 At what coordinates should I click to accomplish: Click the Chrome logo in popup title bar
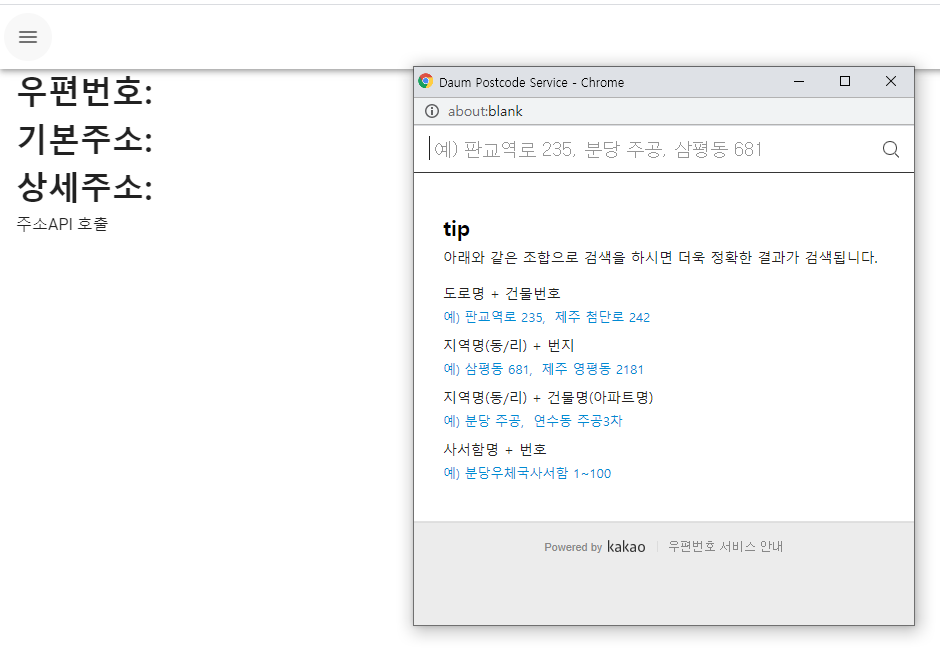[x=426, y=82]
